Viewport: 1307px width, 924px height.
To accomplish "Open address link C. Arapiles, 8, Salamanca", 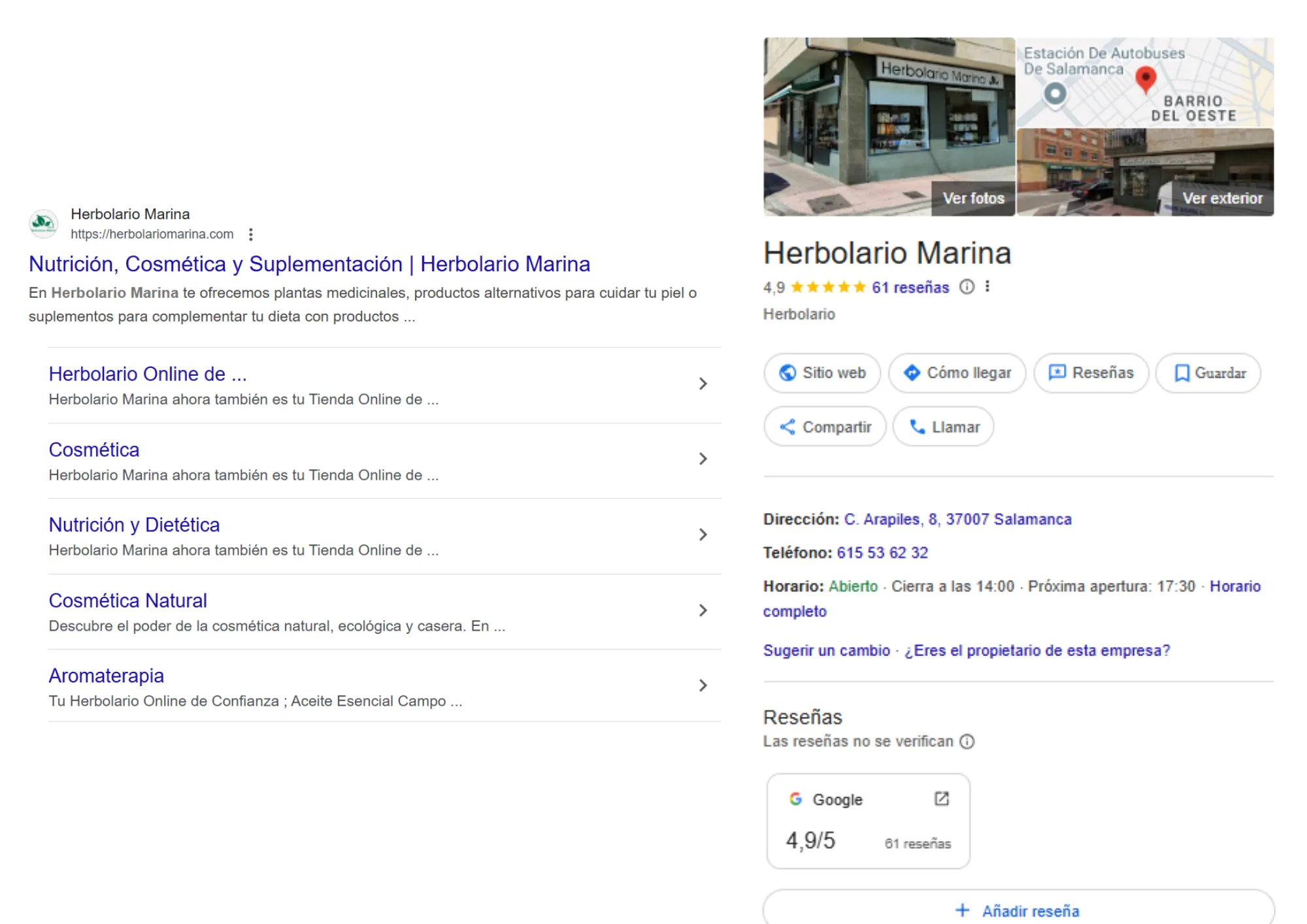I will (x=957, y=520).
